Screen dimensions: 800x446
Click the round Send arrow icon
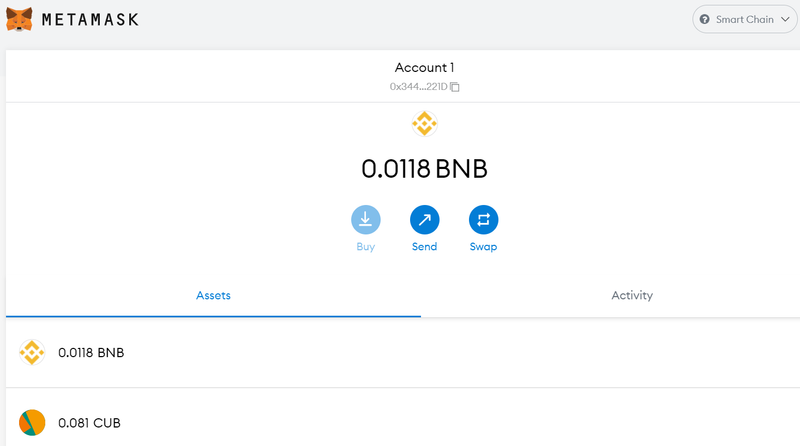click(424, 219)
